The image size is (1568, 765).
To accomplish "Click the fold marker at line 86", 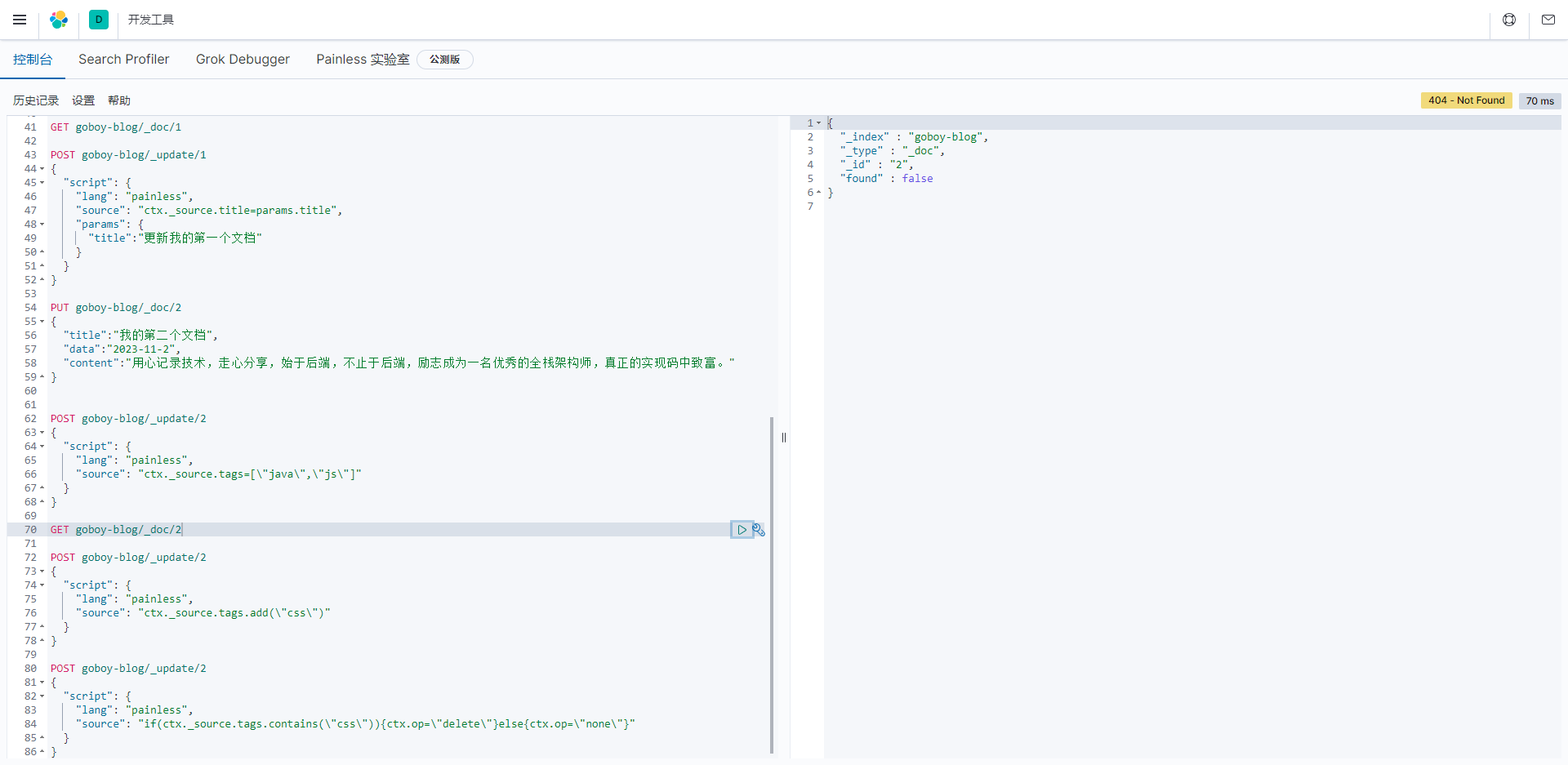I will [x=42, y=752].
